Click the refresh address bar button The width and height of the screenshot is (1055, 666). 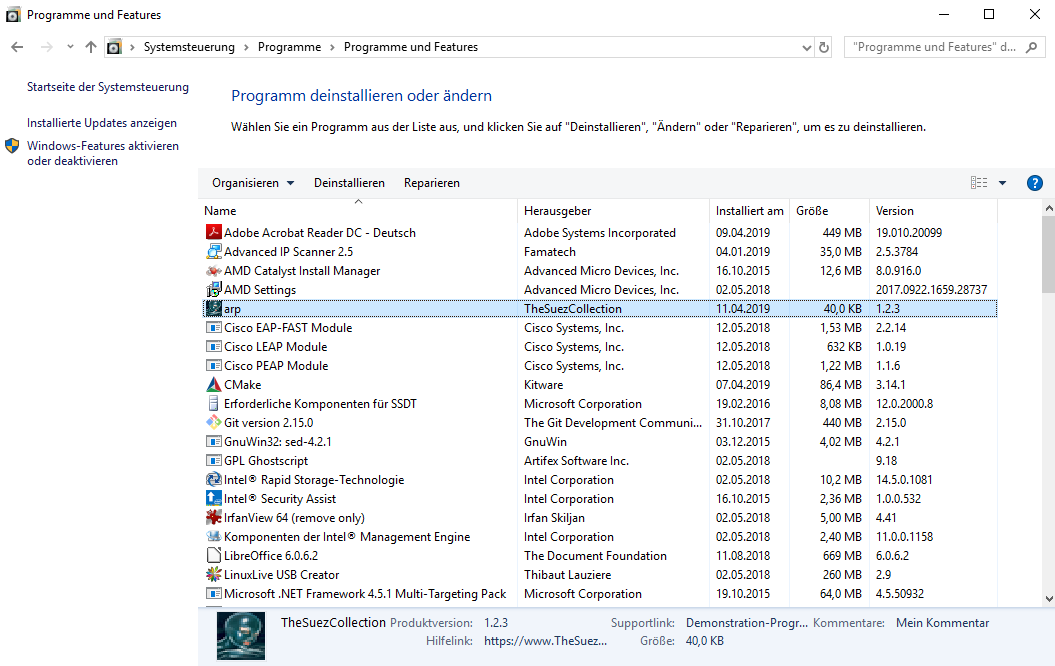coord(824,47)
